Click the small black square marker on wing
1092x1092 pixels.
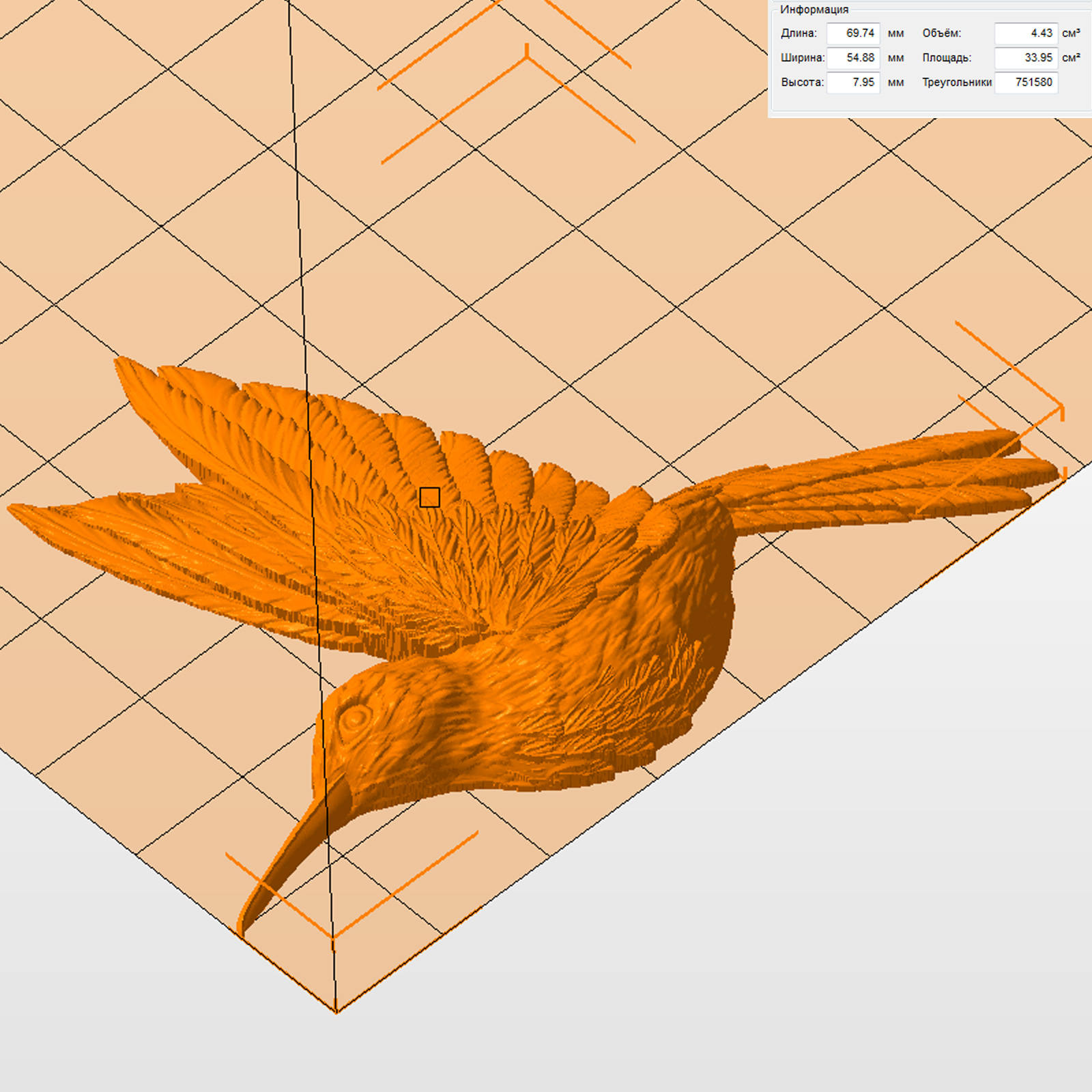429,498
